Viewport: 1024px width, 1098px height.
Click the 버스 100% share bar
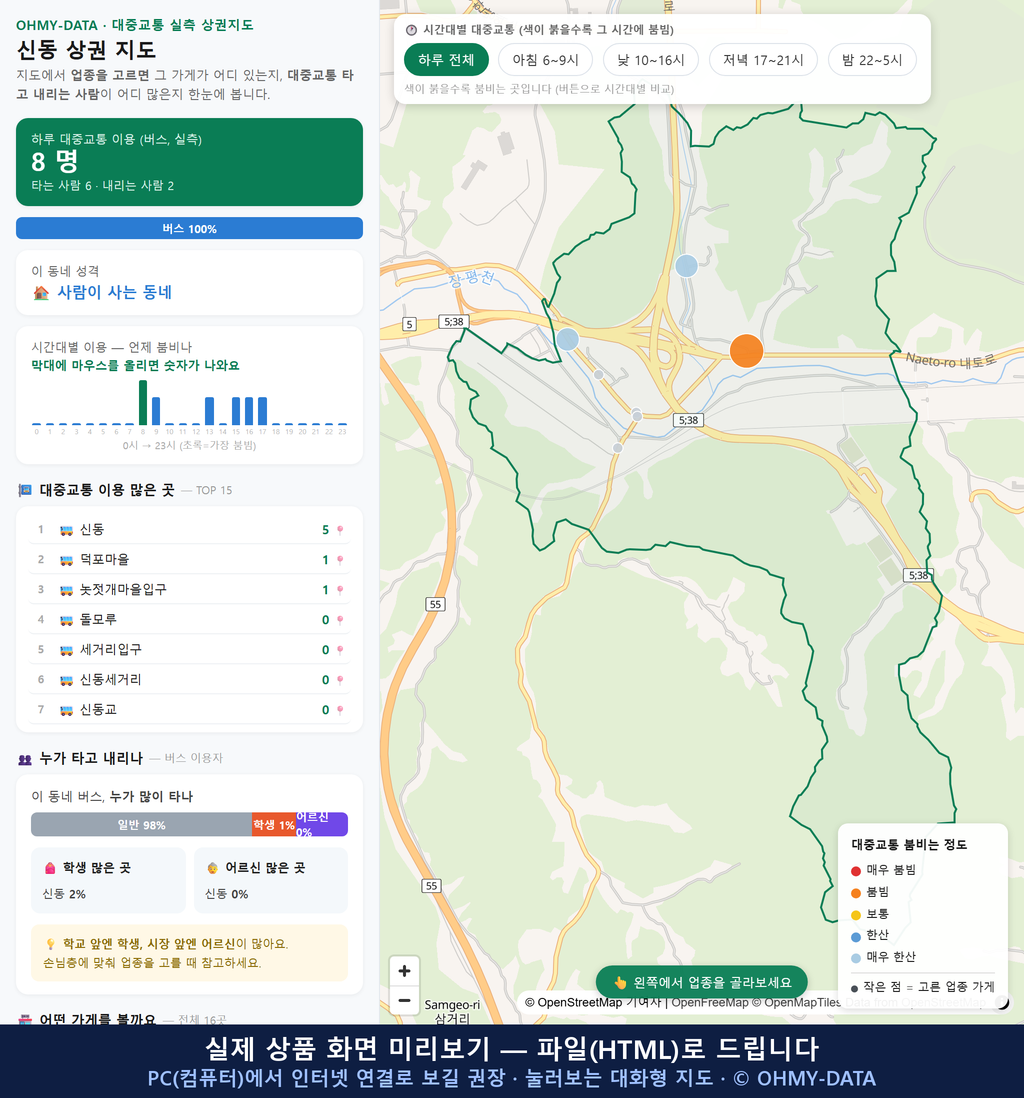pos(189,228)
